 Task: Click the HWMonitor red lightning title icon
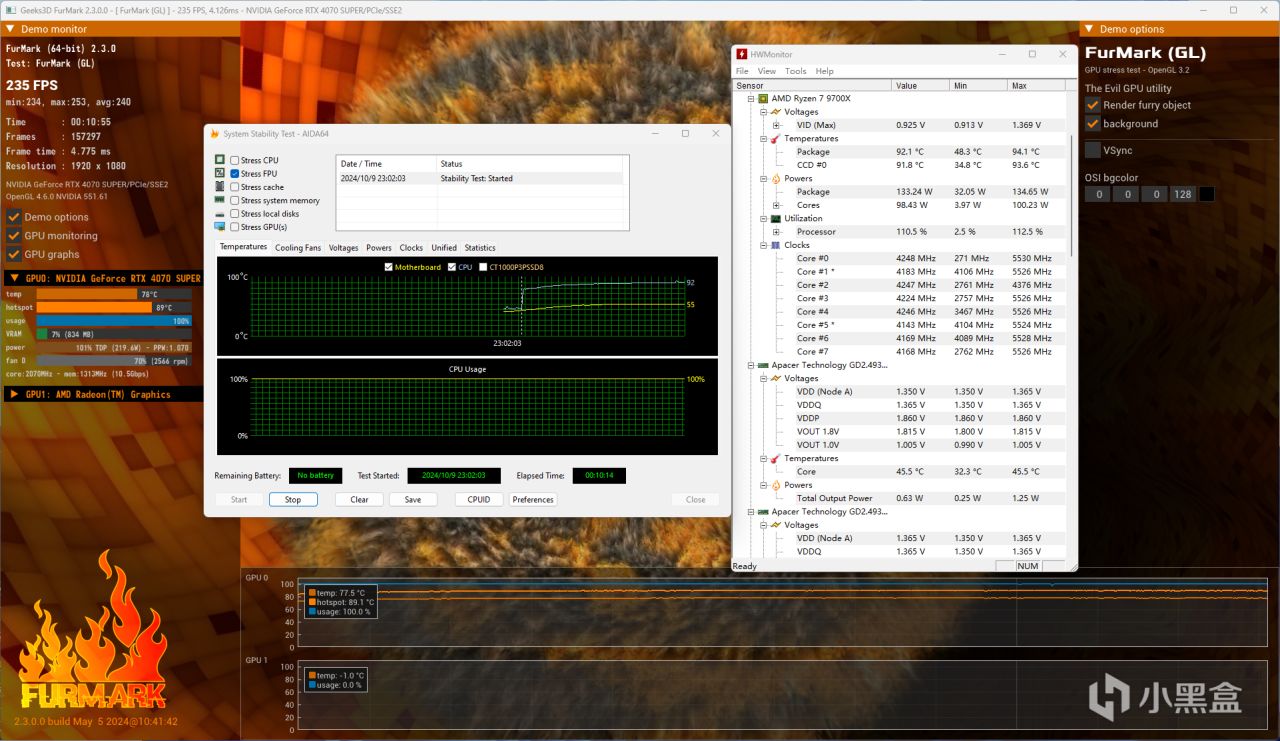[741, 54]
